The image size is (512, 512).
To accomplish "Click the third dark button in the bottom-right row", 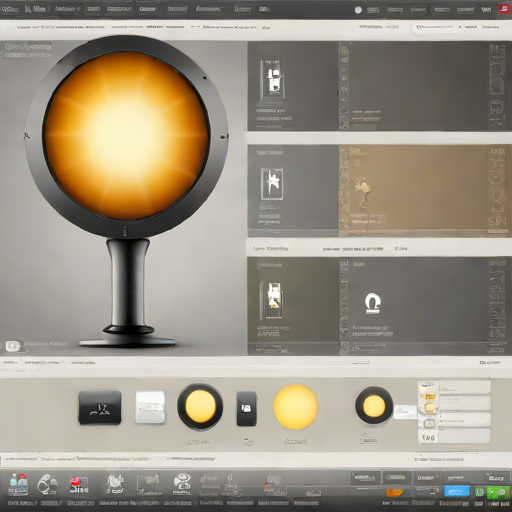I will pyautogui.click(x=426, y=478).
